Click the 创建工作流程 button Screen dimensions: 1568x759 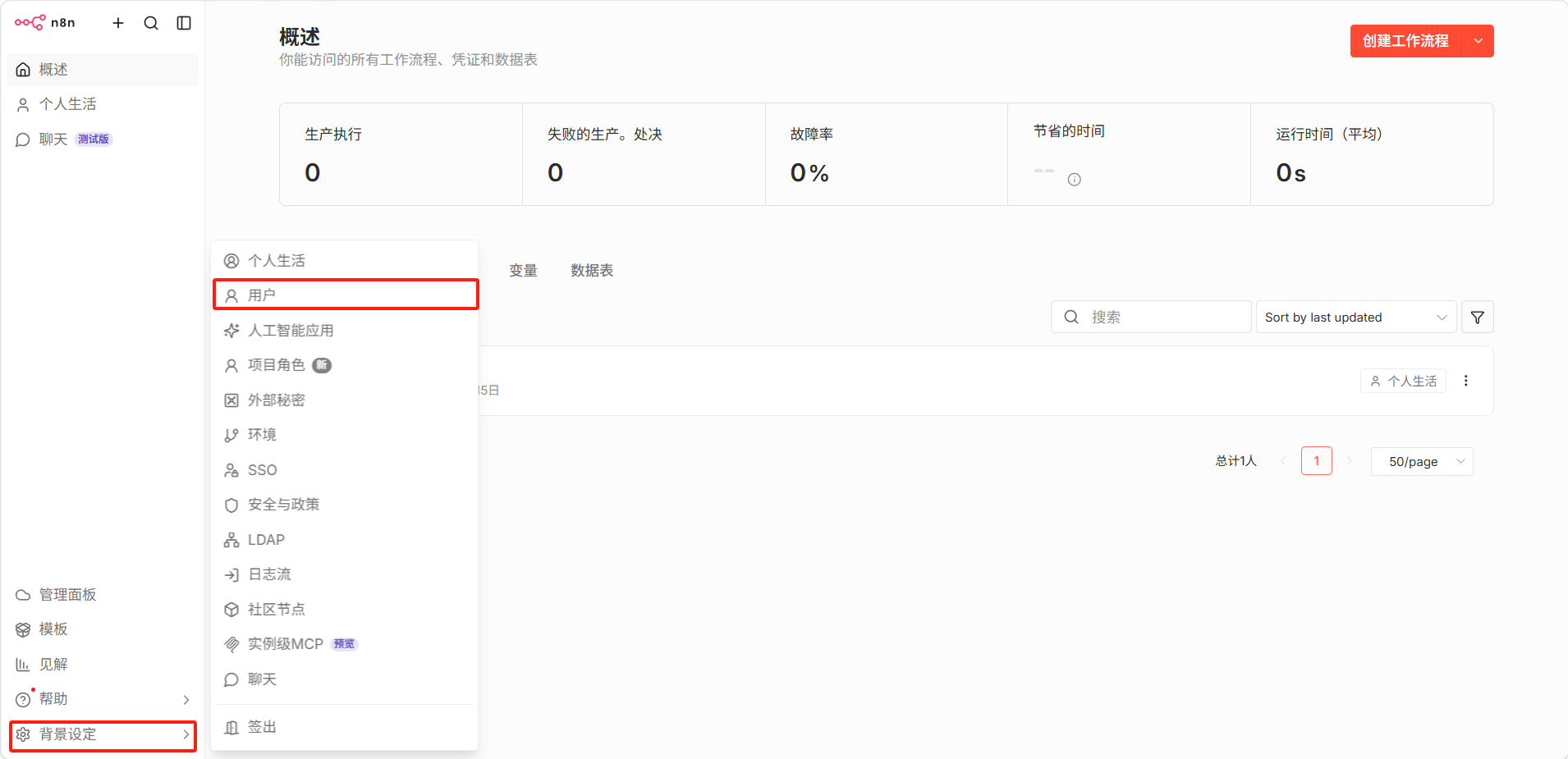click(1405, 41)
